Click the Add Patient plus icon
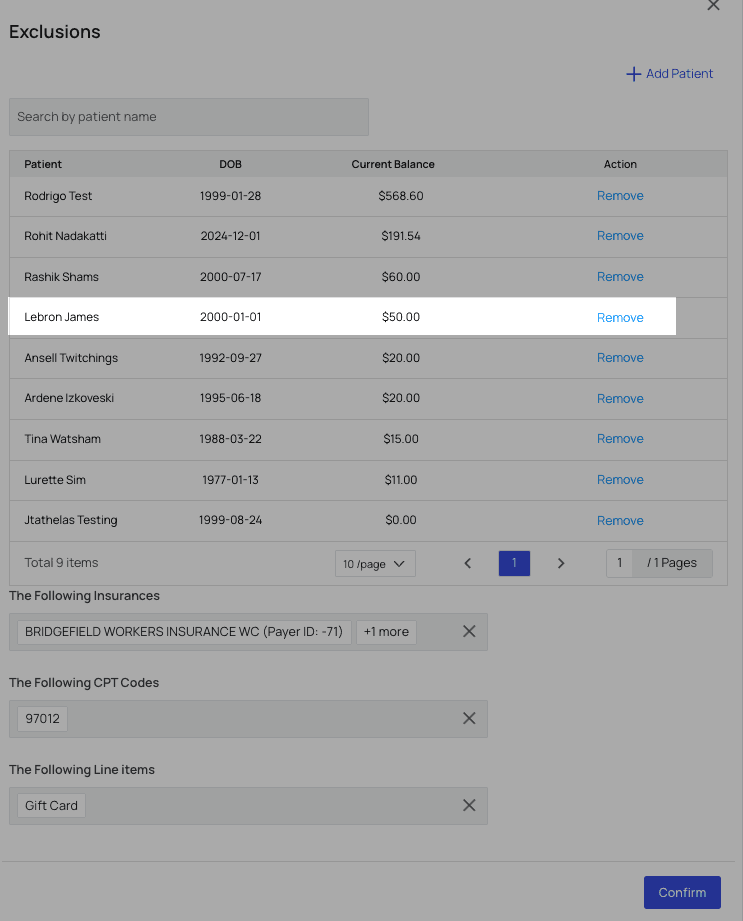This screenshot has height=921, width=743. pos(633,74)
